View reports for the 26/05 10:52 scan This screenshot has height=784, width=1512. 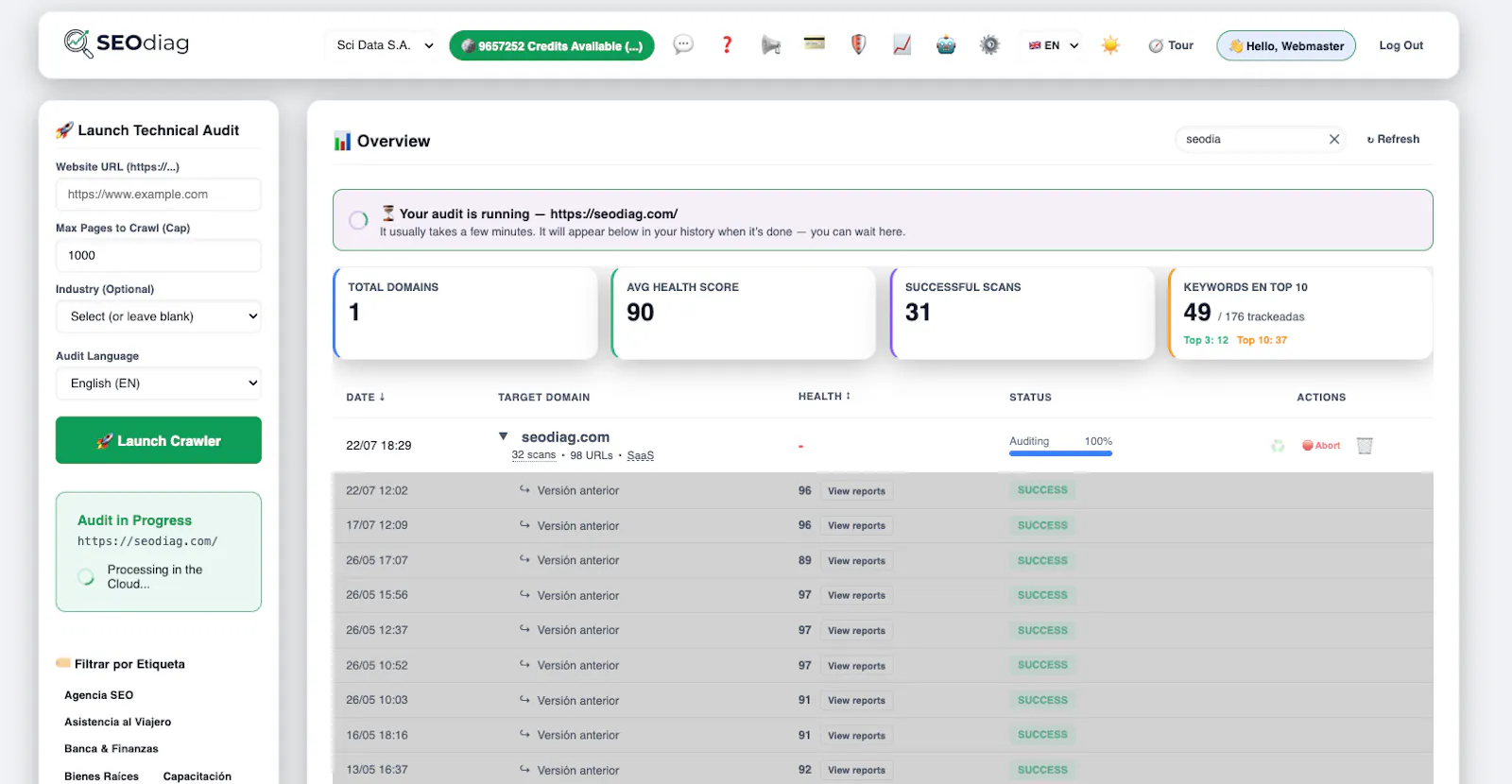[856, 666]
